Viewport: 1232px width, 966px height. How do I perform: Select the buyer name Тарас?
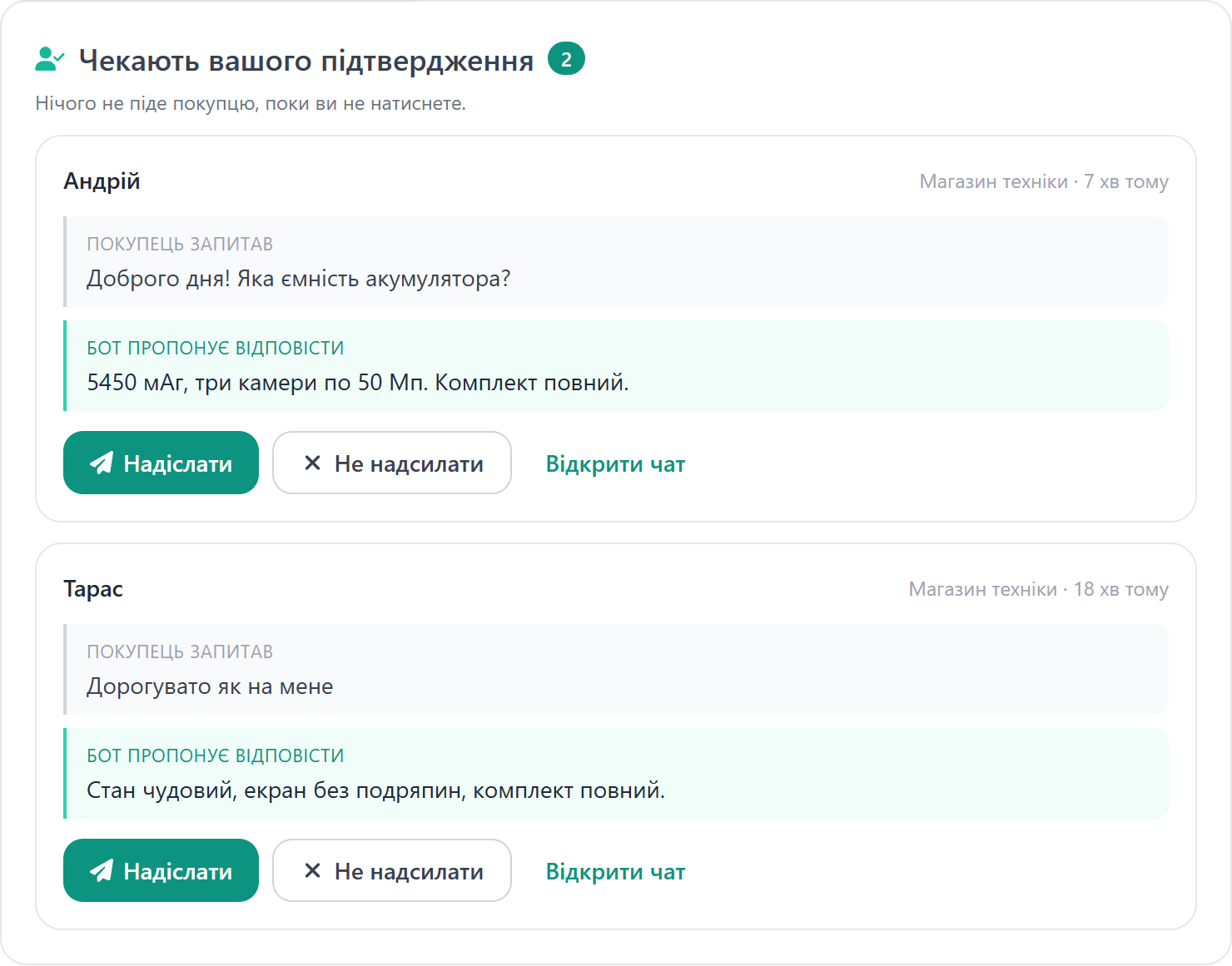point(93,589)
